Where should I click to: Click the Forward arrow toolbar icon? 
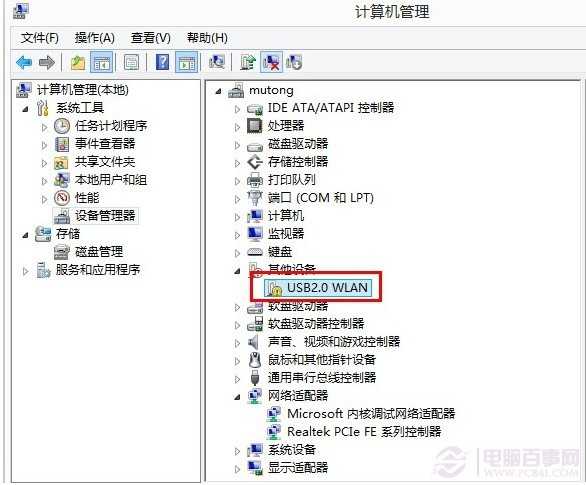[46, 62]
